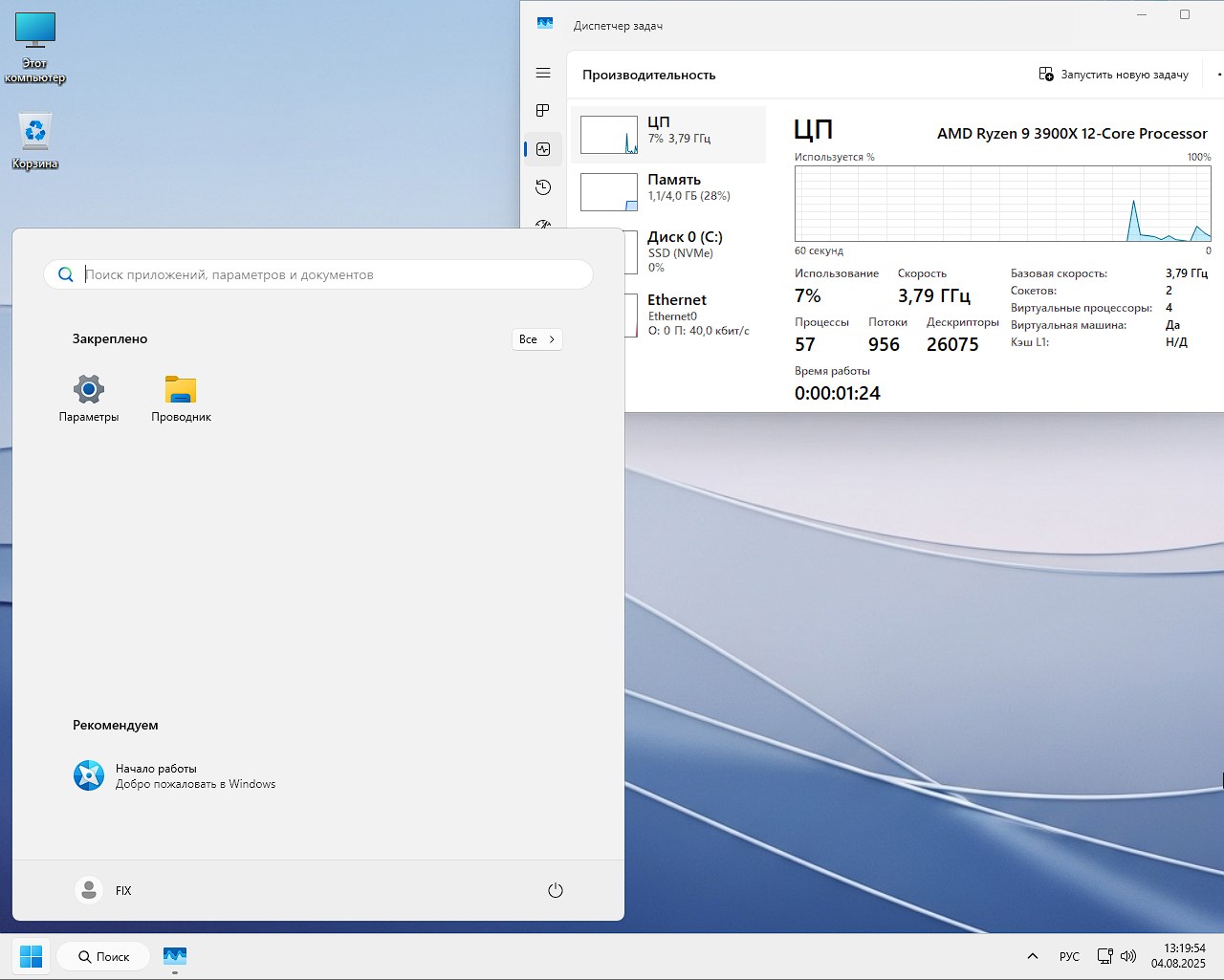
Task: Minimize the Task Manager window
Action: [x=1141, y=14]
